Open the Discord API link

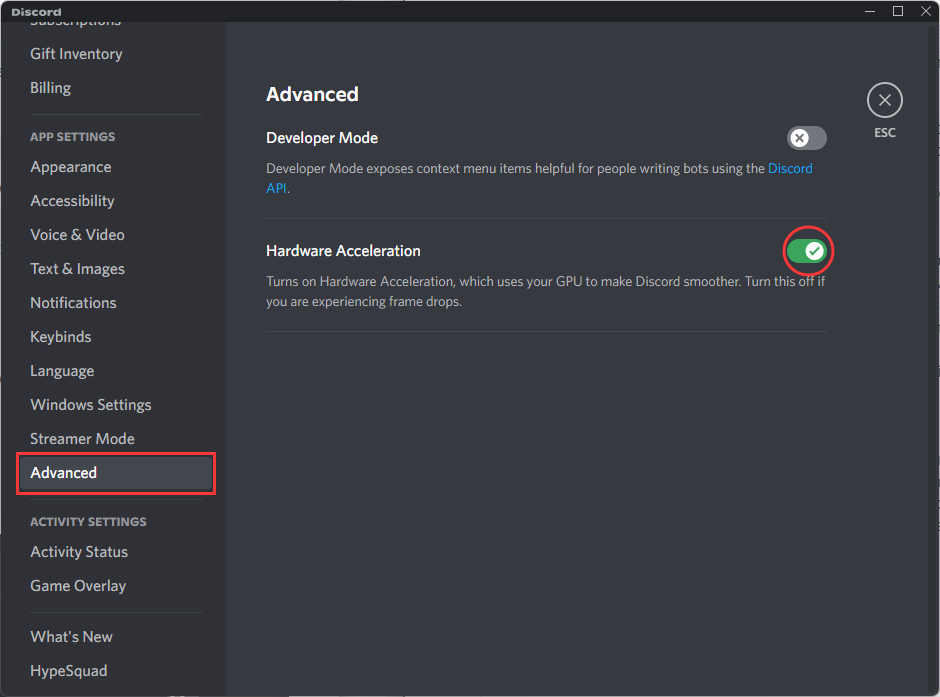tap(790, 168)
